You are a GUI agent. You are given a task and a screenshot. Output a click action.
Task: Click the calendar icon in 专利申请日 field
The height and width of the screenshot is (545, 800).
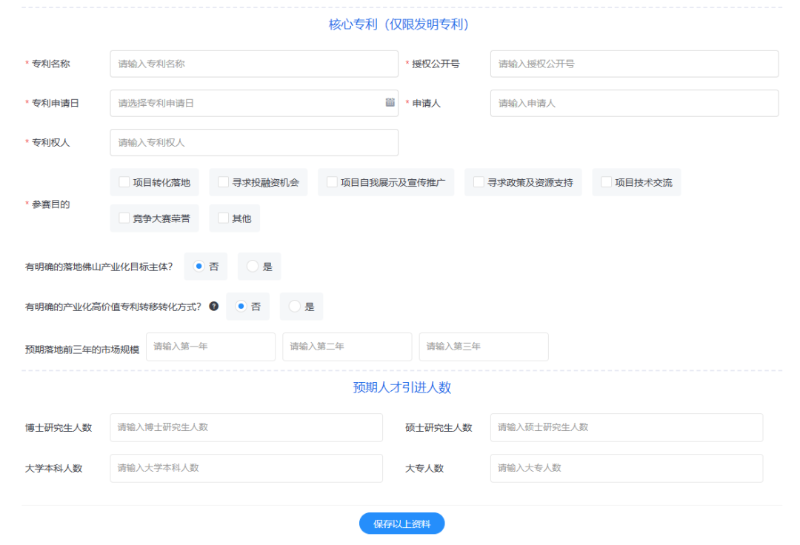click(x=390, y=103)
